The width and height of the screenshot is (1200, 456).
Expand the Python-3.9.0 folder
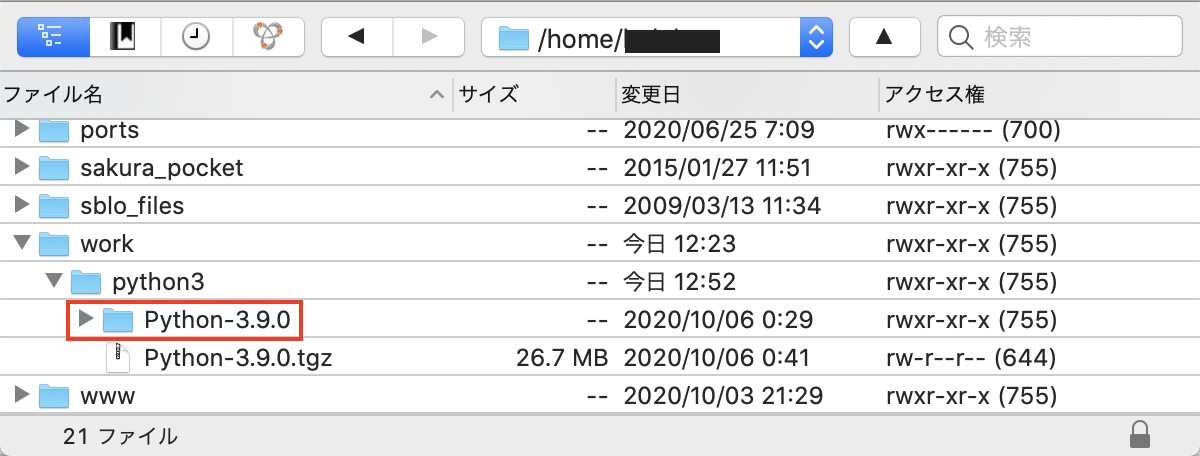tap(85, 319)
